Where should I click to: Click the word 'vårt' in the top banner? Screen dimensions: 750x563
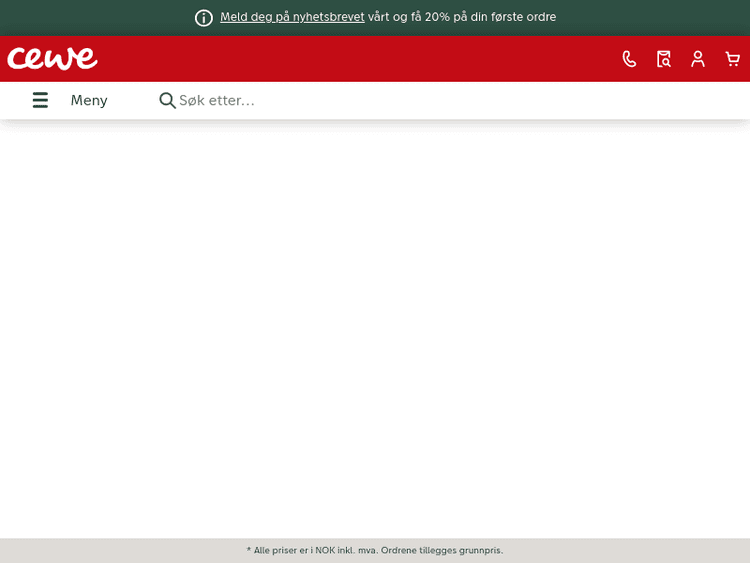tap(380, 17)
